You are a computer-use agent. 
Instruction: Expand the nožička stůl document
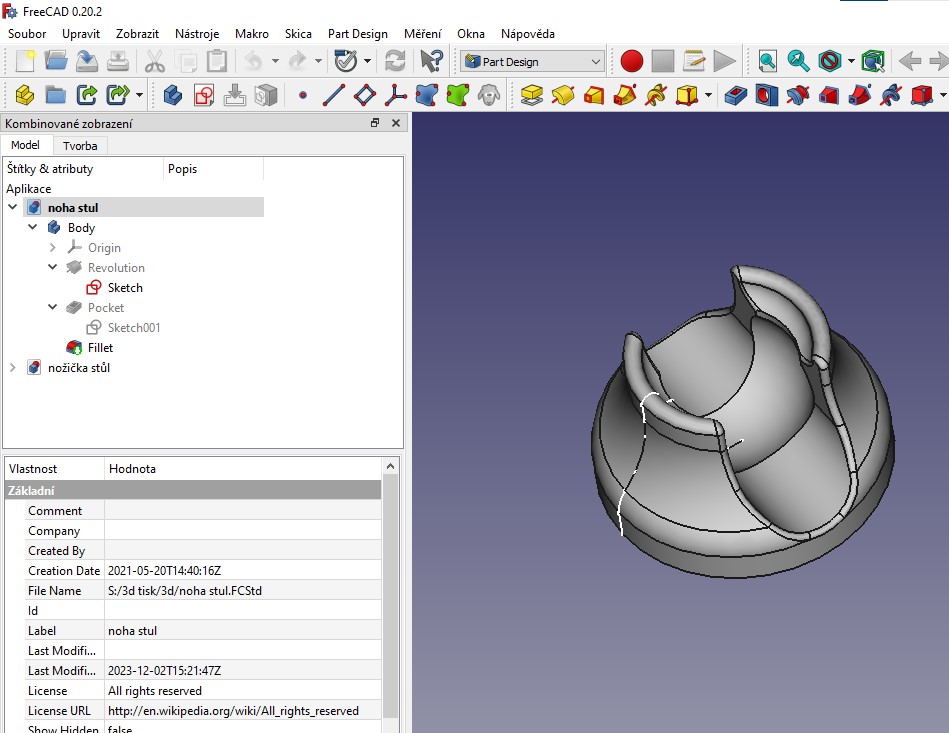coord(13,368)
